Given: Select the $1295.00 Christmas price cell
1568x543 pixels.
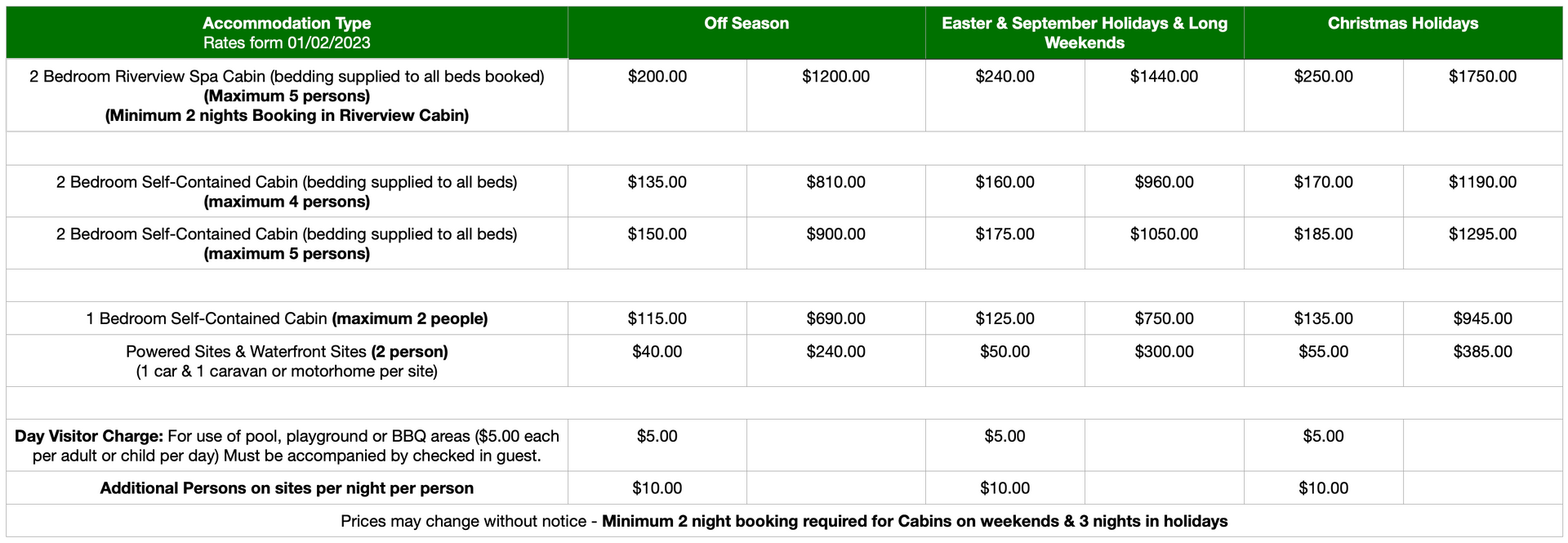Looking at the screenshot, I should coord(1482,234).
